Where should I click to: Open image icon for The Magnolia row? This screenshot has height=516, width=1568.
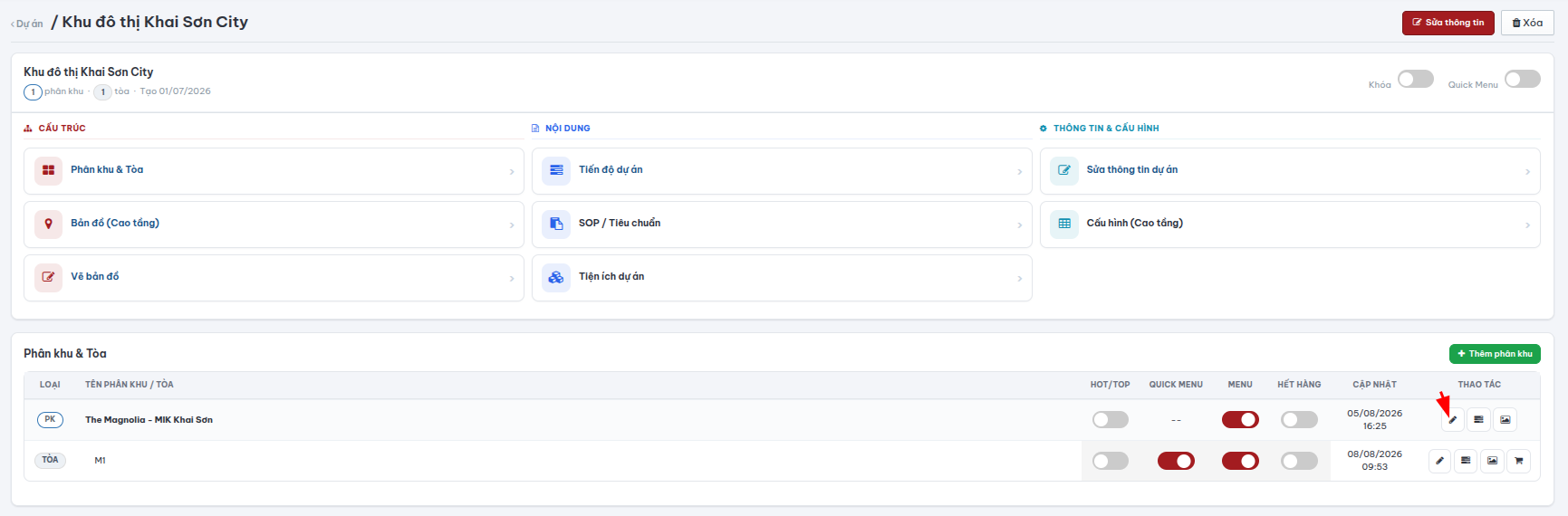point(1505,420)
